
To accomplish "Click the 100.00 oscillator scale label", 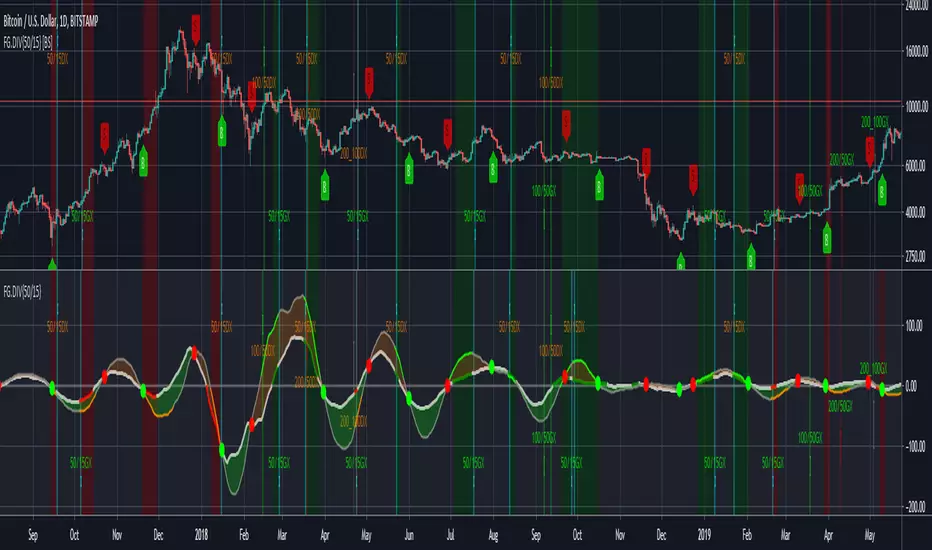I will [x=914, y=326].
